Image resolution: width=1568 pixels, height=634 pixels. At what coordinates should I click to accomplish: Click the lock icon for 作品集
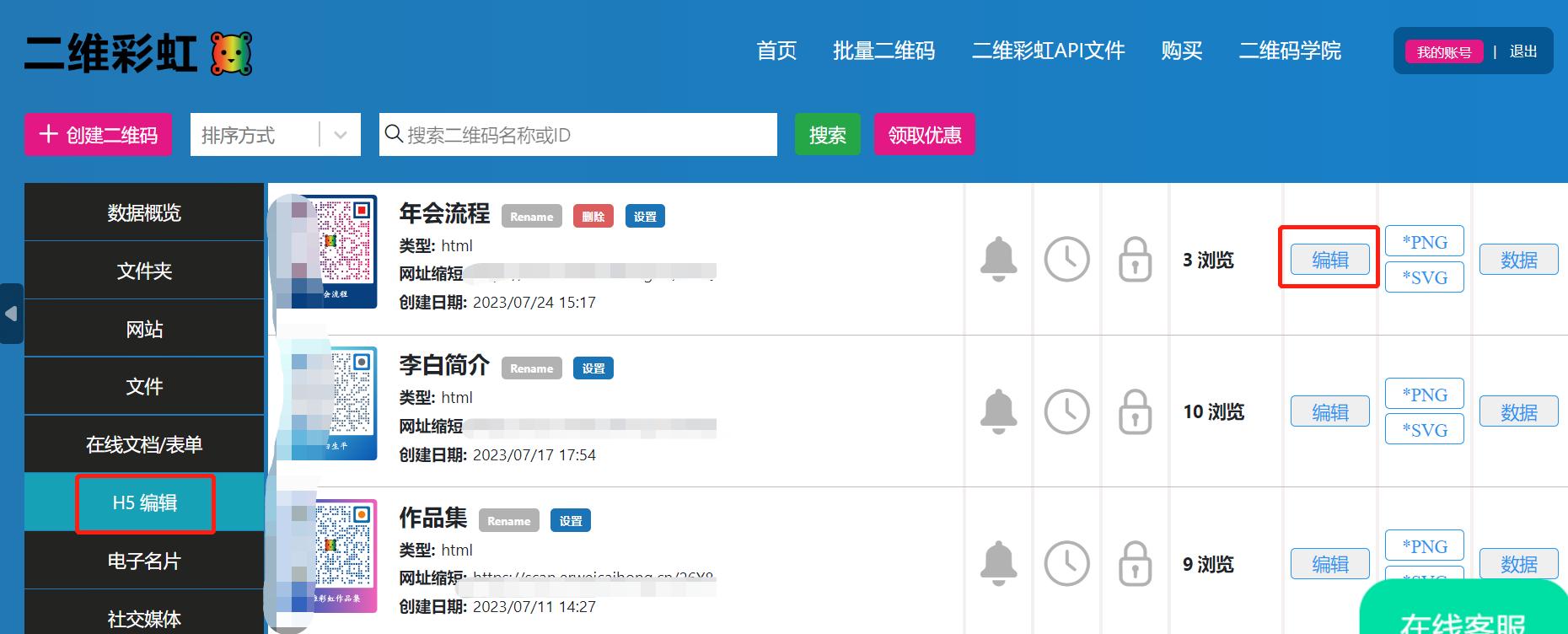click(x=1135, y=563)
